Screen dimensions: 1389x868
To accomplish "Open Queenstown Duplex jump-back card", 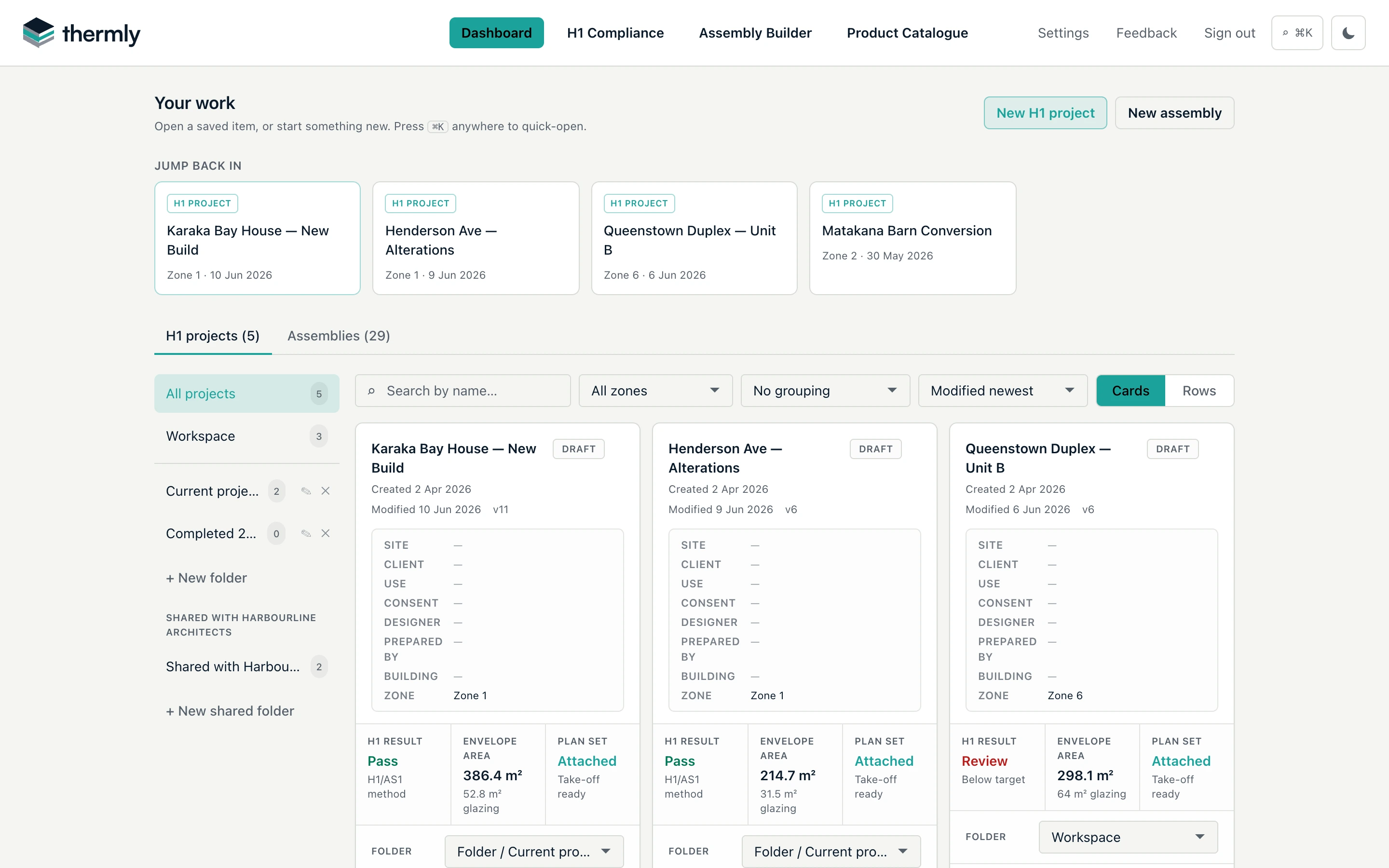I will coord(694,238).
